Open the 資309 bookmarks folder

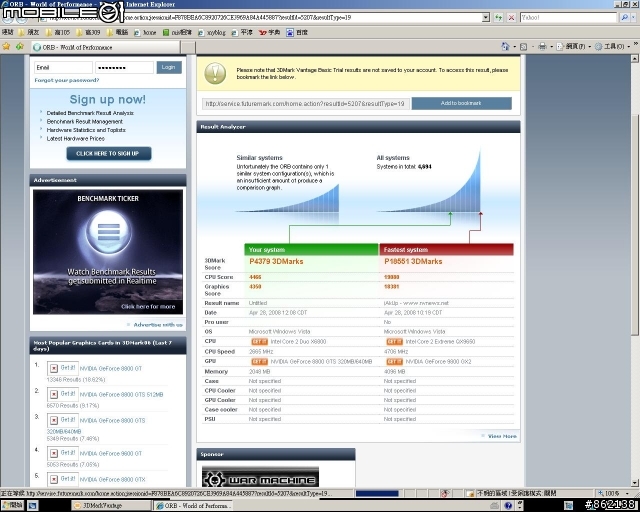coord(88,32)
